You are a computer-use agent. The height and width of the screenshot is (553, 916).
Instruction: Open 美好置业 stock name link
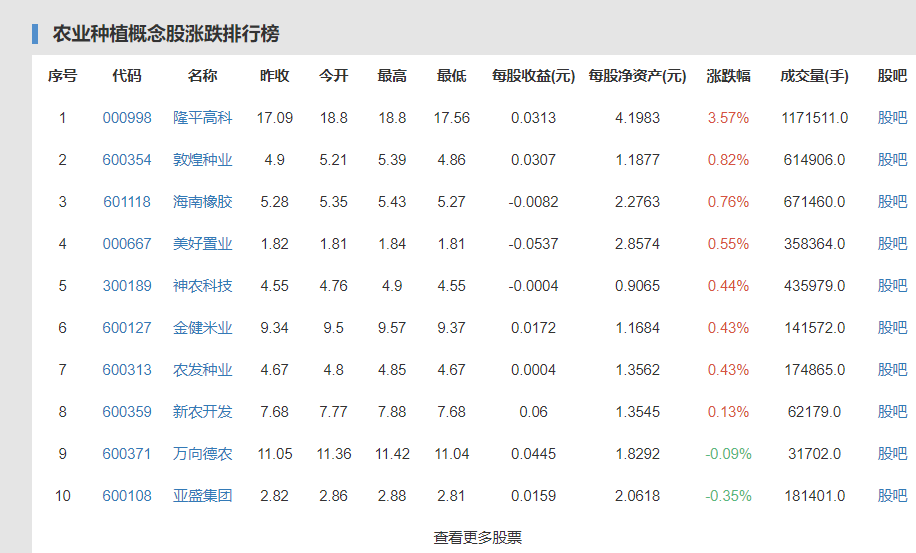203,244
